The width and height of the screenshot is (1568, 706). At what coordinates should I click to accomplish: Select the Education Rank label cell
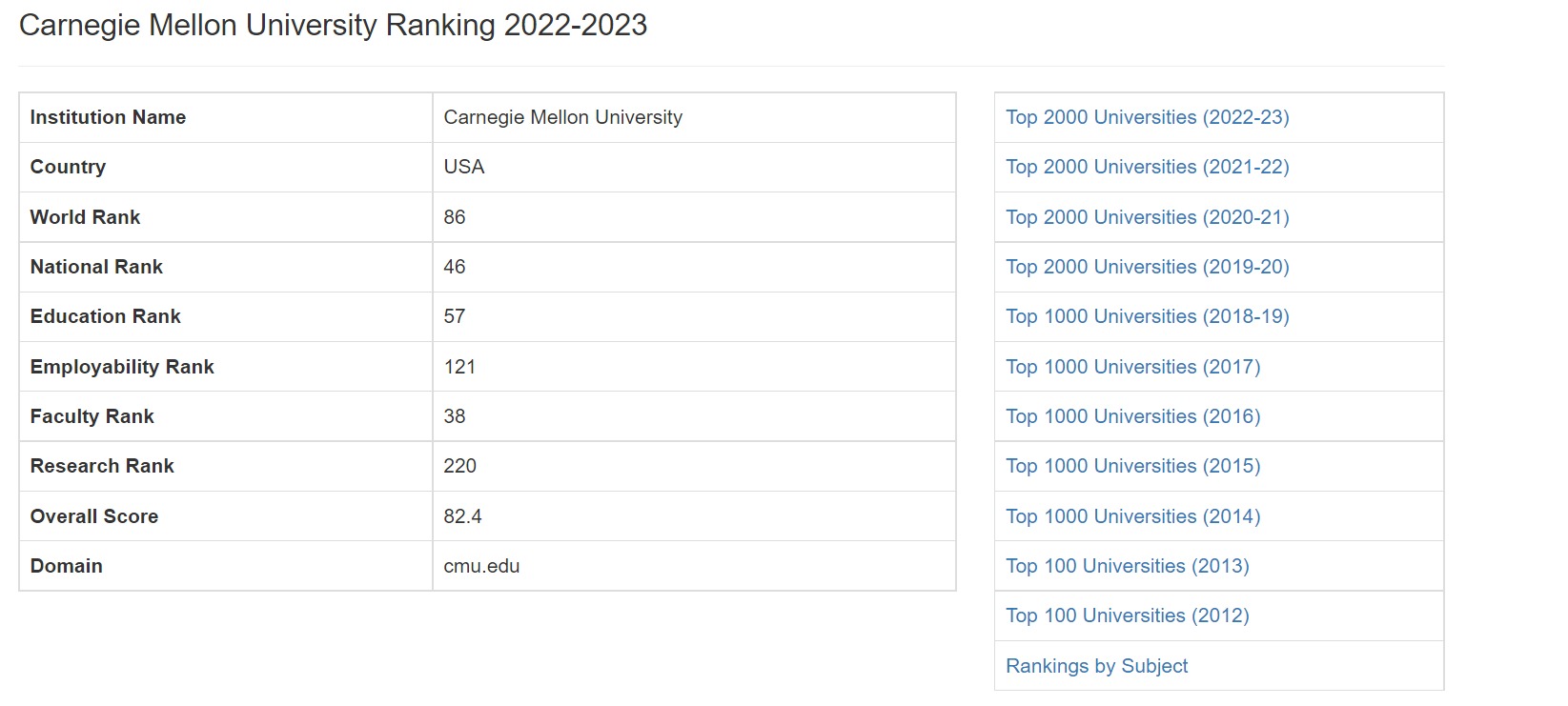point(226,316)
